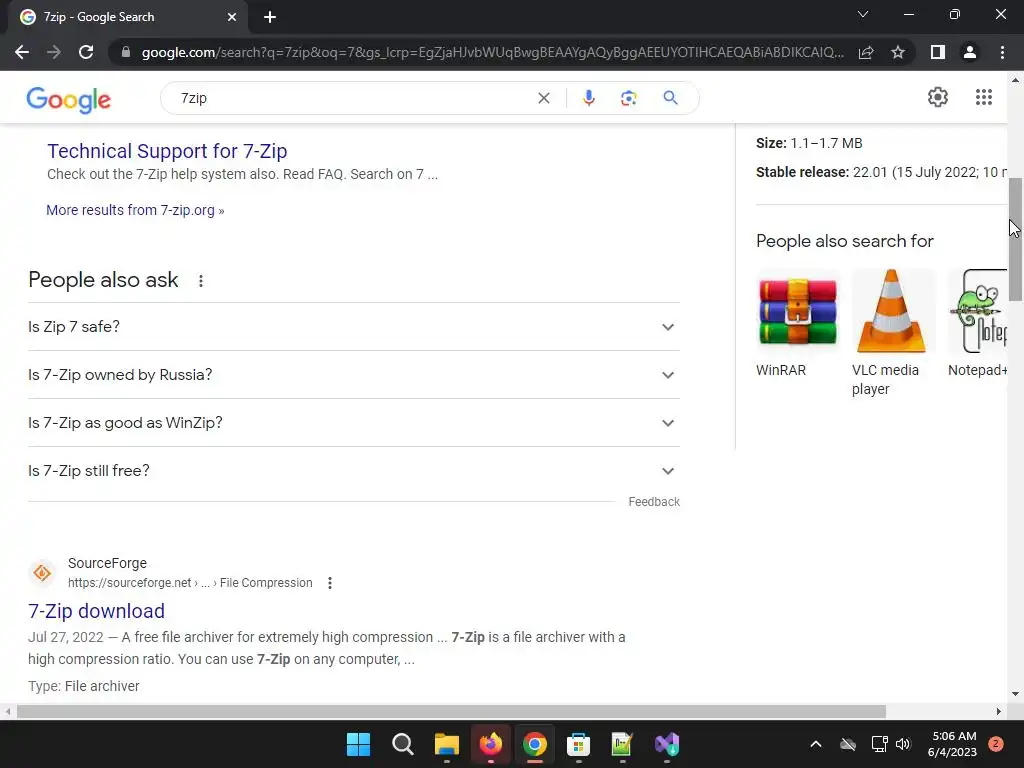Viewport: 1024px width, 768px height.
Task: Open SourceForge result options menu
Action: coord(330,583)
